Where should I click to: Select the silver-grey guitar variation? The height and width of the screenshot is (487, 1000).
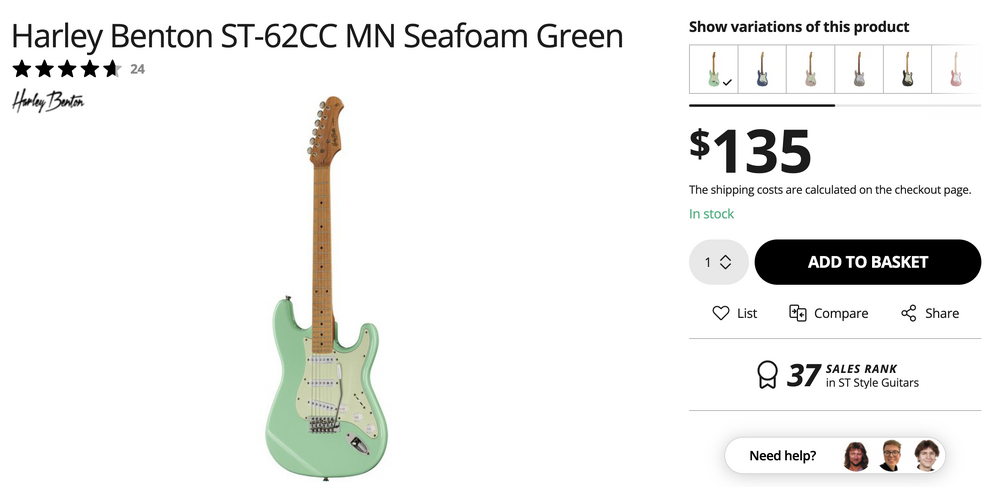point(858,70)
